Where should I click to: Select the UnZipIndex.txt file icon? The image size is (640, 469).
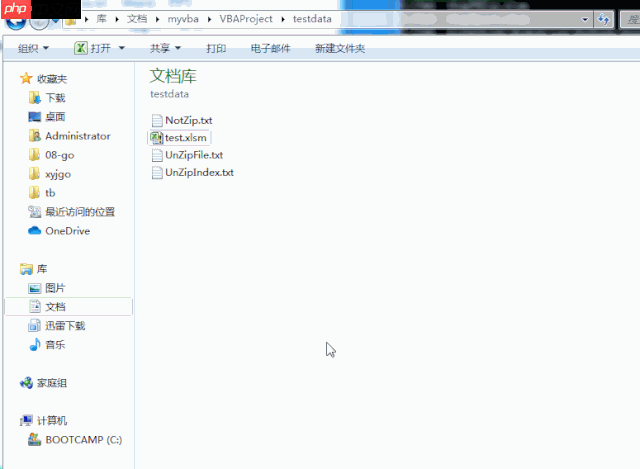click(x=157, y=172)
